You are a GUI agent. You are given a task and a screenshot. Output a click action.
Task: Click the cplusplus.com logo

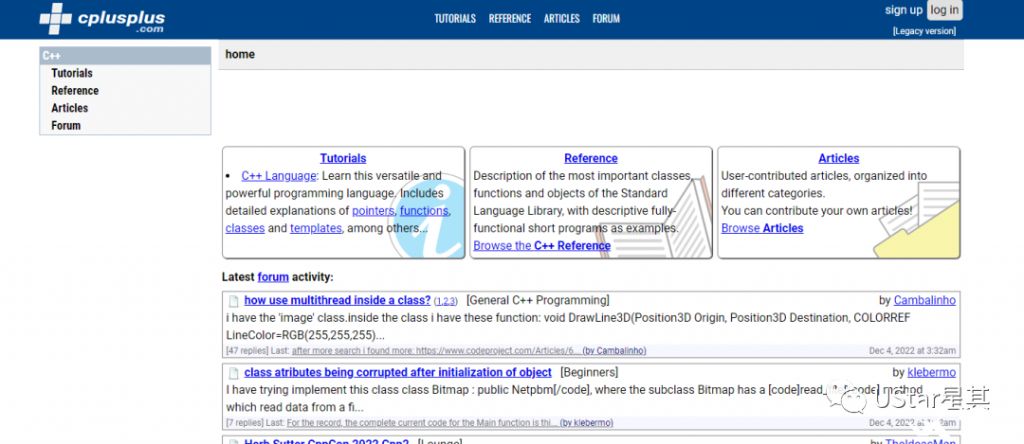click(102, 18)
